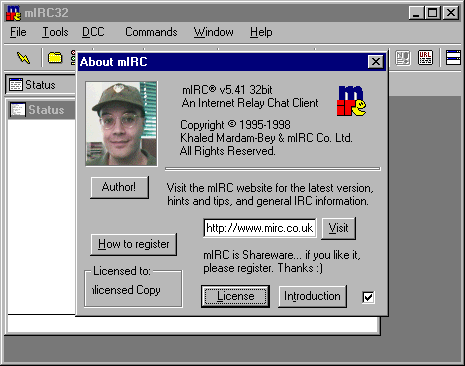Click the License button
The image size is (465, 366).
(x=235, y=296)
